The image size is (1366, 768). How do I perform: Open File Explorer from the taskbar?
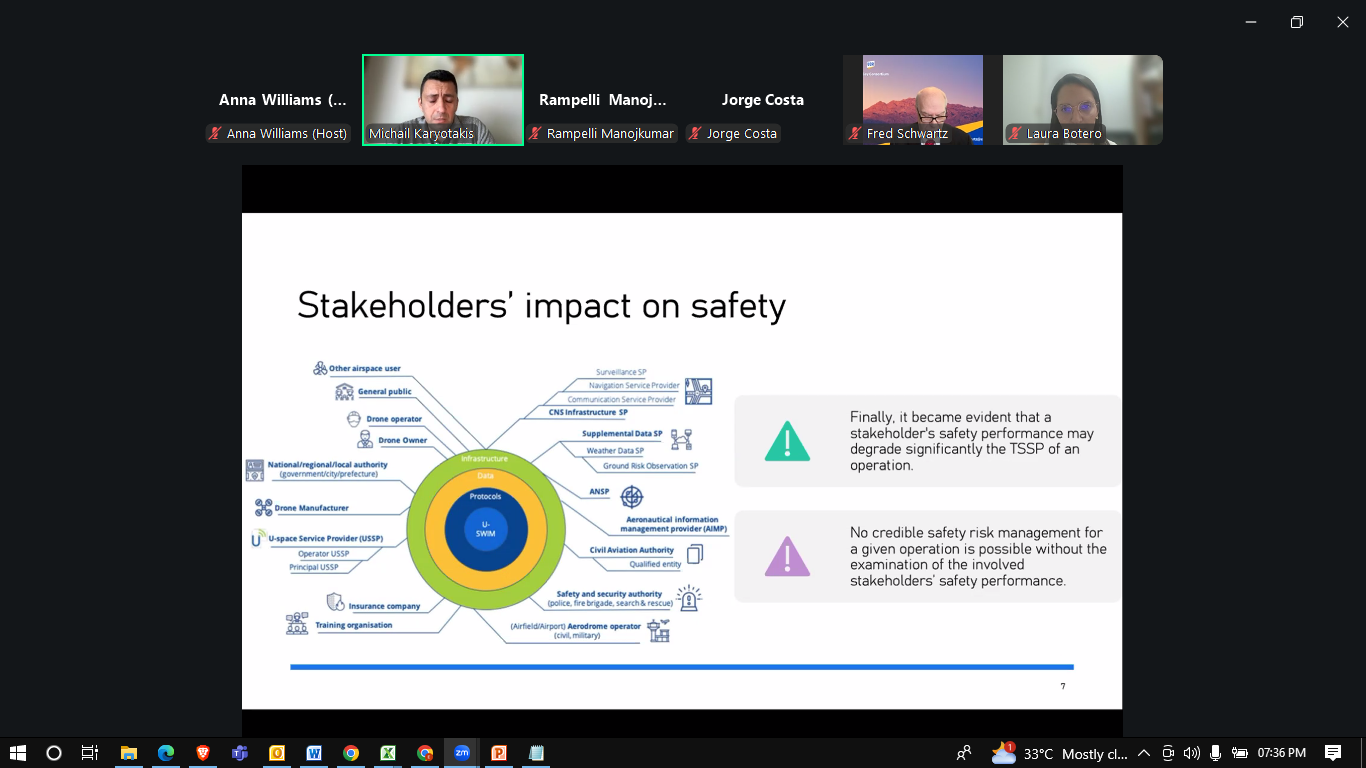pos(128,753)
